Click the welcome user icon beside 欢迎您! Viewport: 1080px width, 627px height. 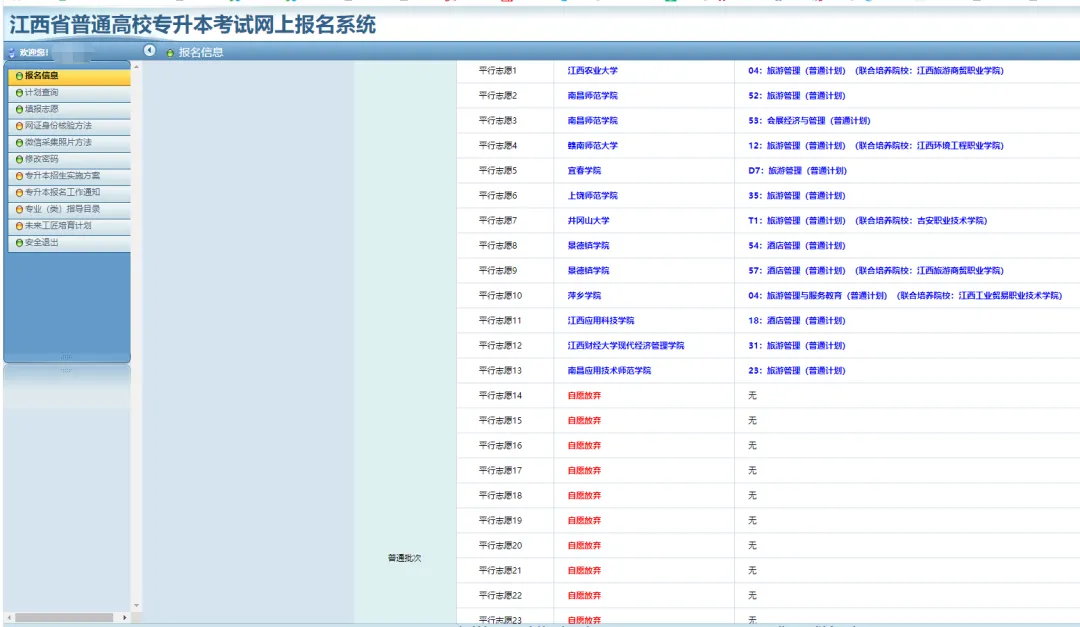[12, 52]
